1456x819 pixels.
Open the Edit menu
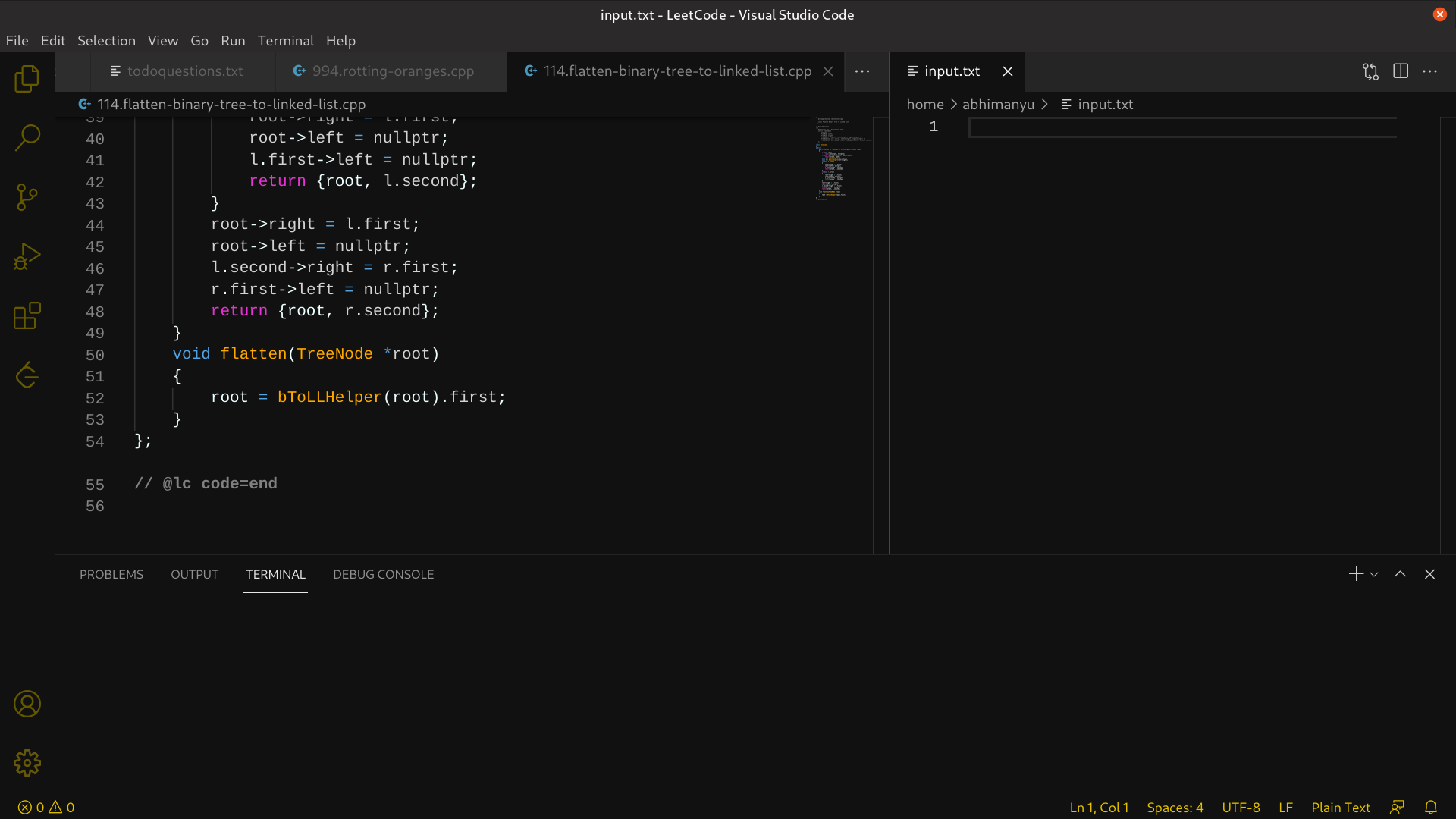tap(53, 41)
